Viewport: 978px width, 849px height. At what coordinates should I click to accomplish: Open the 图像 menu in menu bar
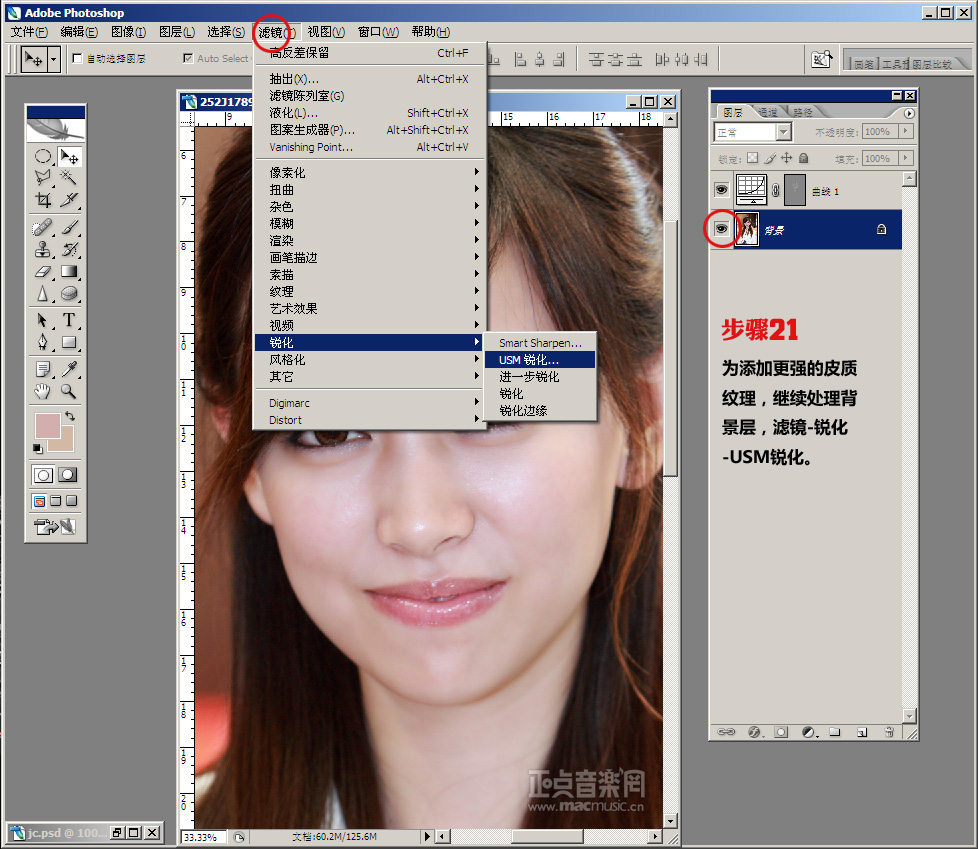(128, 32)
